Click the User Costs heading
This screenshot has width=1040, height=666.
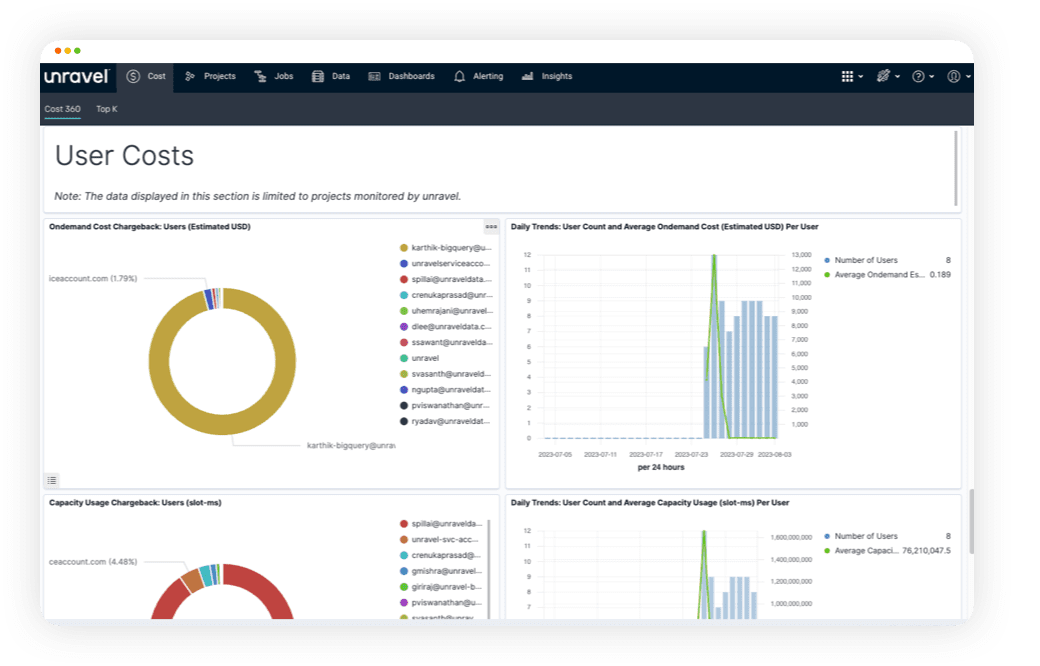pyautogui.click(x=124, y=156)
